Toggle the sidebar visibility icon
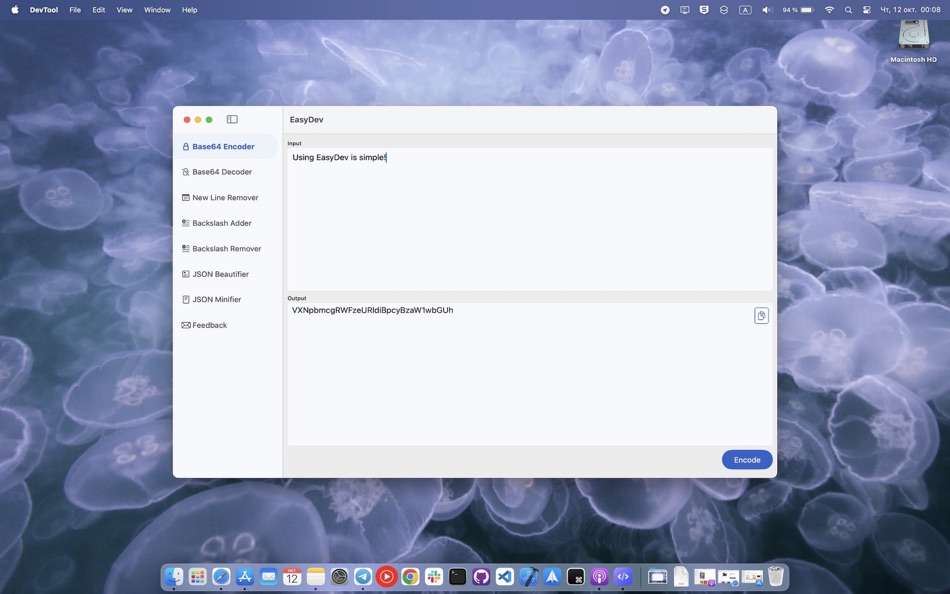This screenshot has width=950, height=594. [x=232, y=119]
